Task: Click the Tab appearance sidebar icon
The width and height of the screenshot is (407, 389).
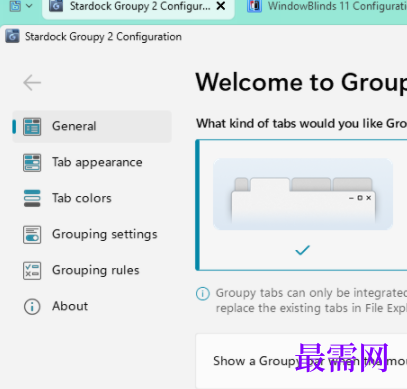Action: [x=32, y=163]
